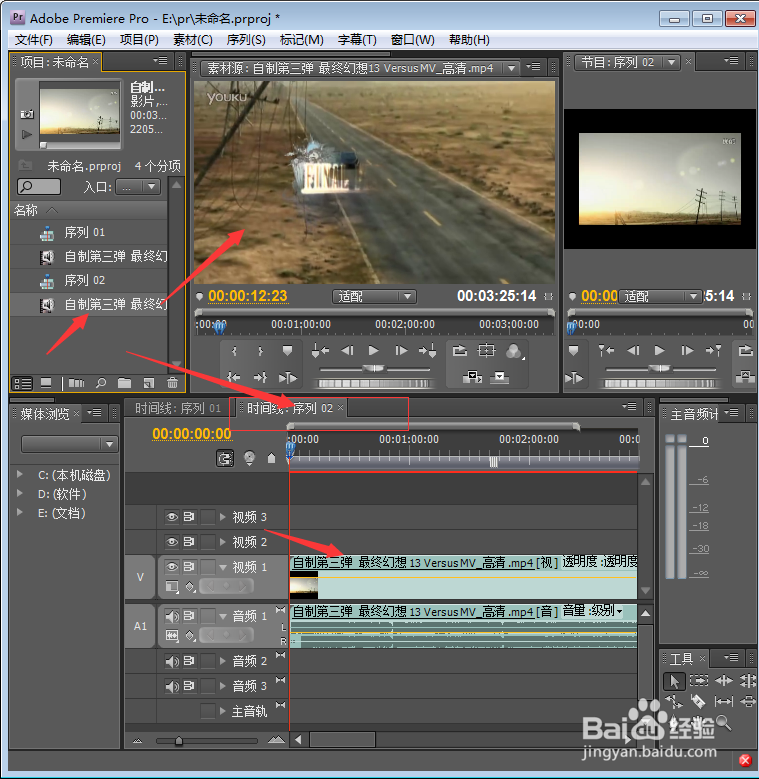Step back one frame in source monitor
Screen dimensions: 759x779
(348, 351)
